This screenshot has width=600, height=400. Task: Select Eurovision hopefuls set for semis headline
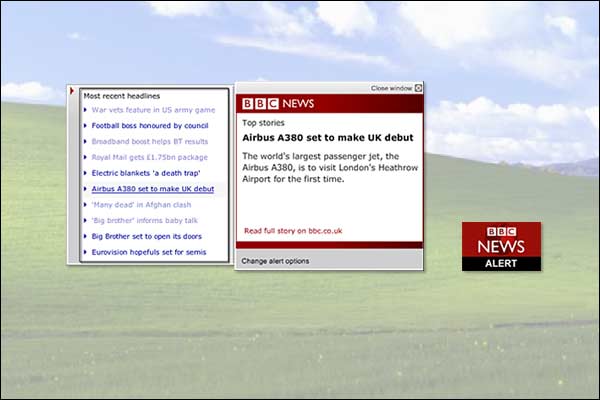[x=150, y=252]
